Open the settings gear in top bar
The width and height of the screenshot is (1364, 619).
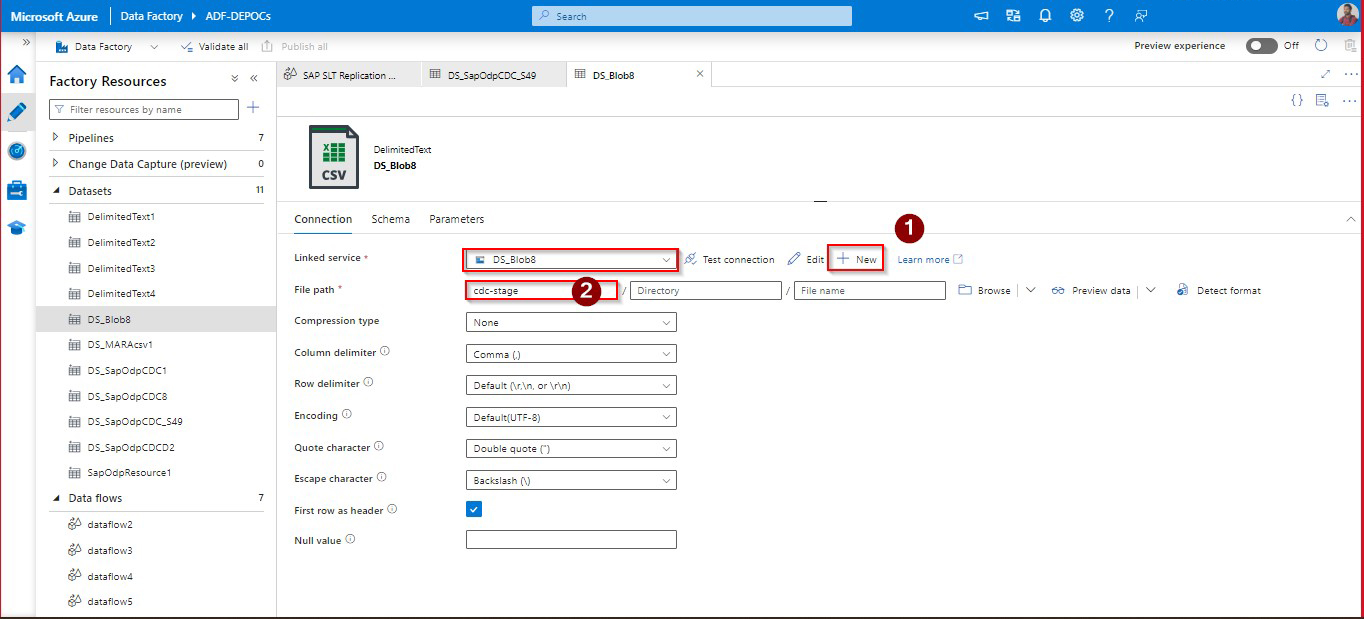(1077, 16)
